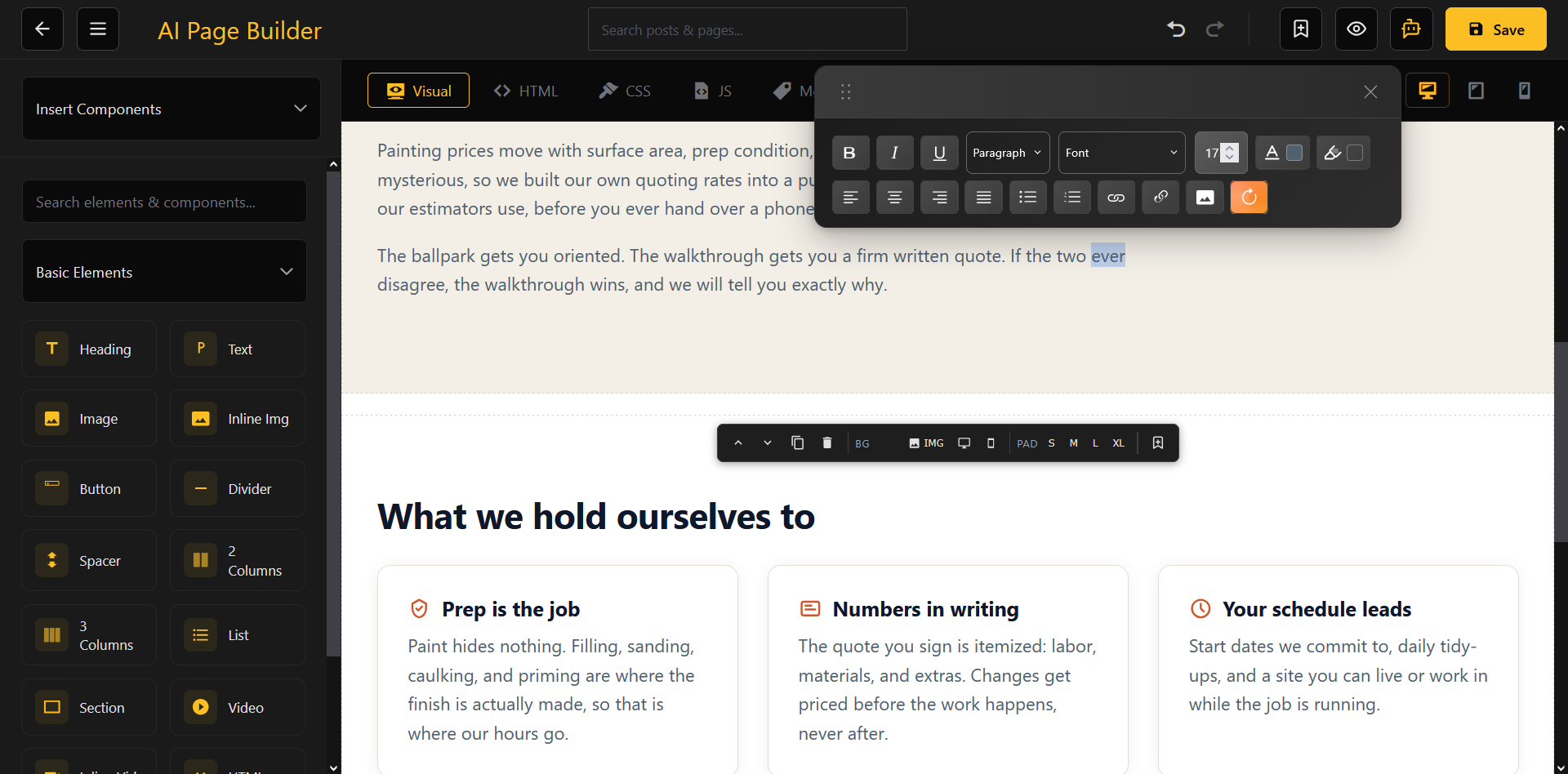Toggle bold formatting
This screenshot has width=1568, height=774.
coord(850,153)
